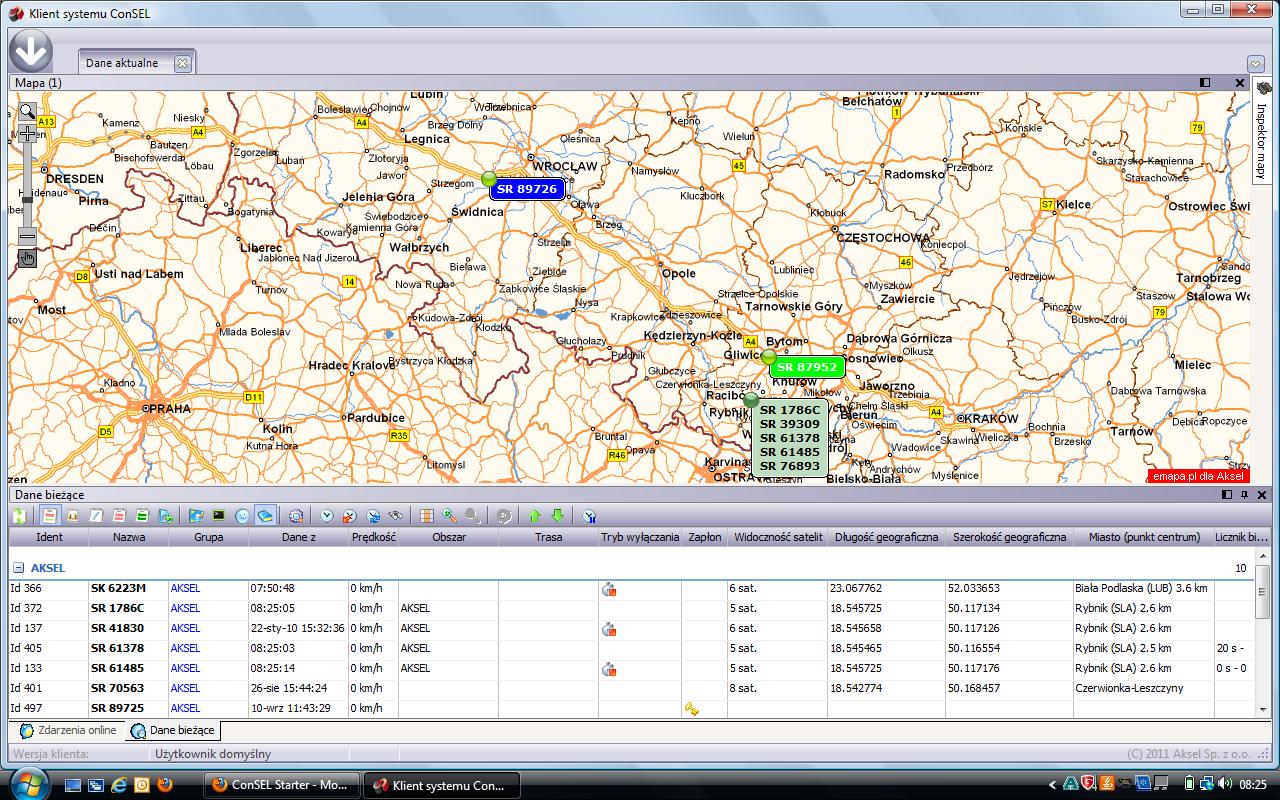
Task: Zoom in with the map plus button
Action: [x=27, y=133]
